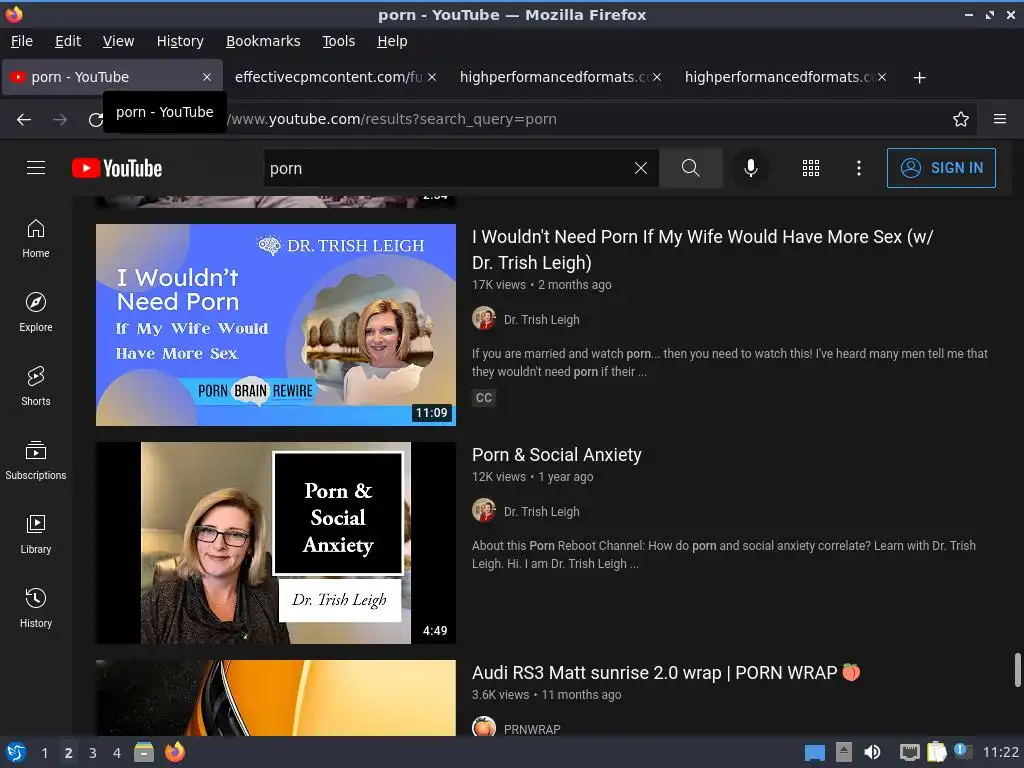
Task: Open the Bookmarks menu
Action: pos(263,41)
